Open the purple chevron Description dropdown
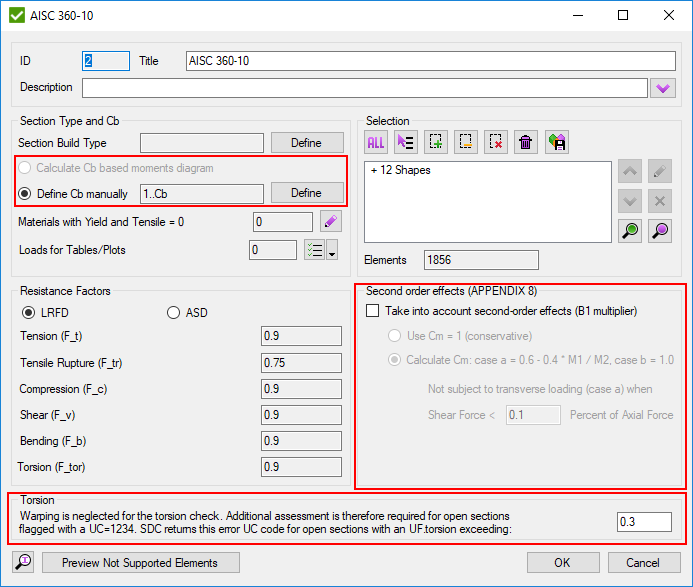693x587 pixels. coord(663,88)
